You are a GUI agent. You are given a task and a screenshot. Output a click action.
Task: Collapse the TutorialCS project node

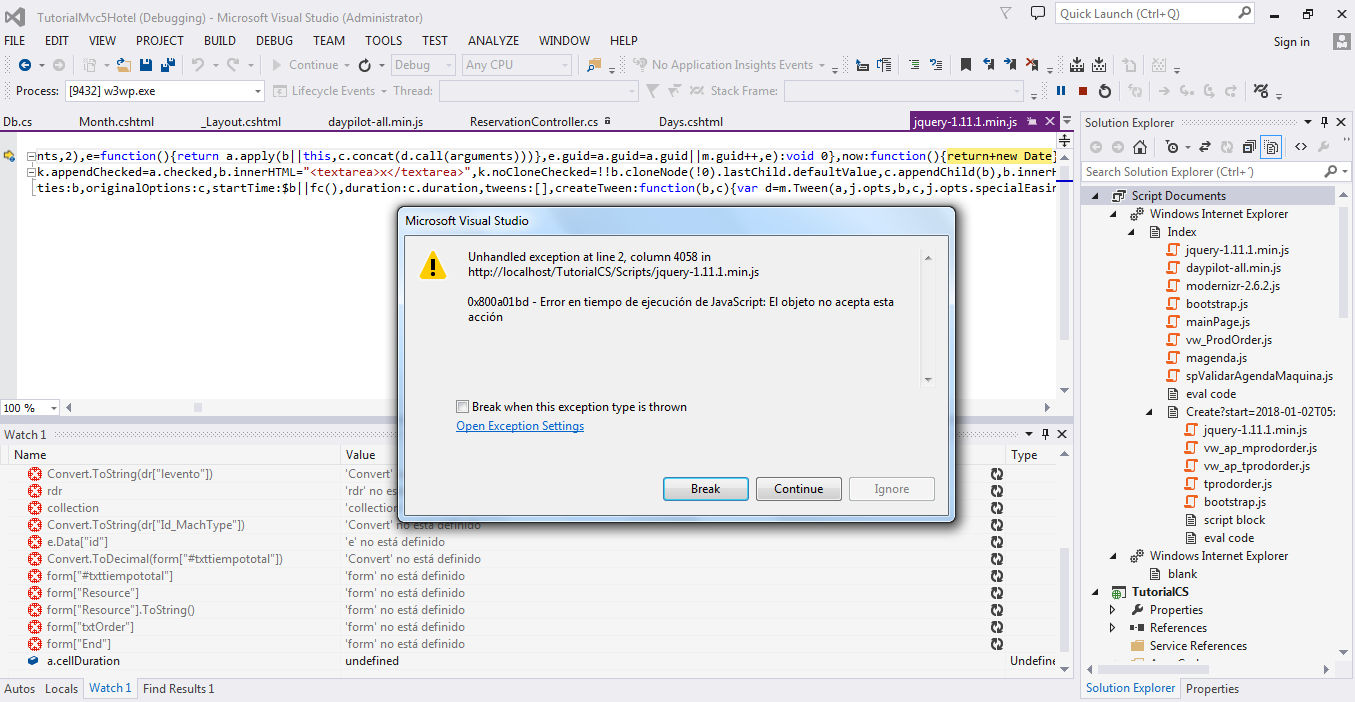point(1095,592)
